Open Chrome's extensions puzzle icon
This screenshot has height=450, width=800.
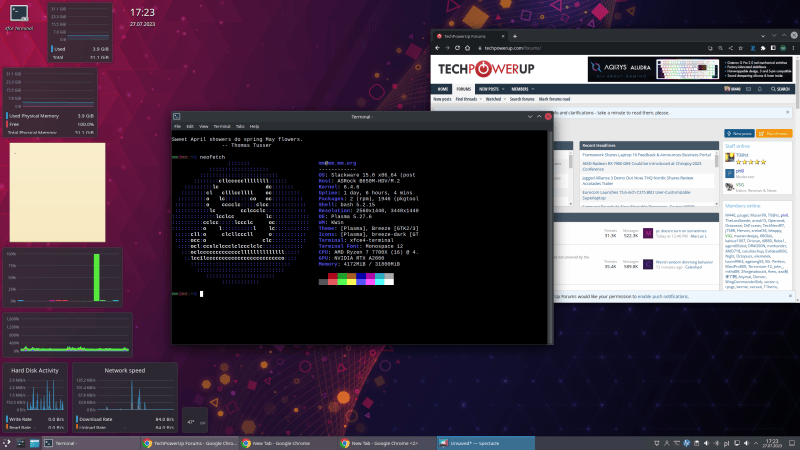763,48
